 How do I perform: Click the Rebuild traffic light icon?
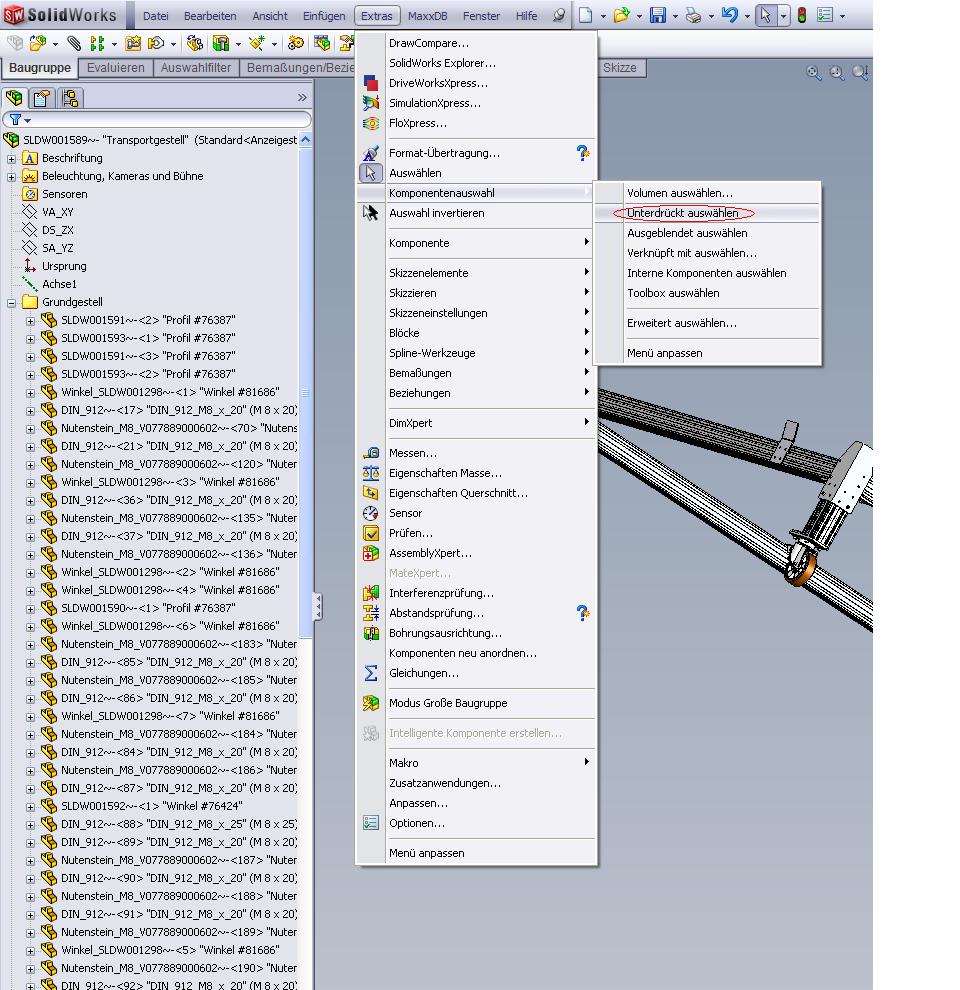pyautogui.click(x=801, y=15)
